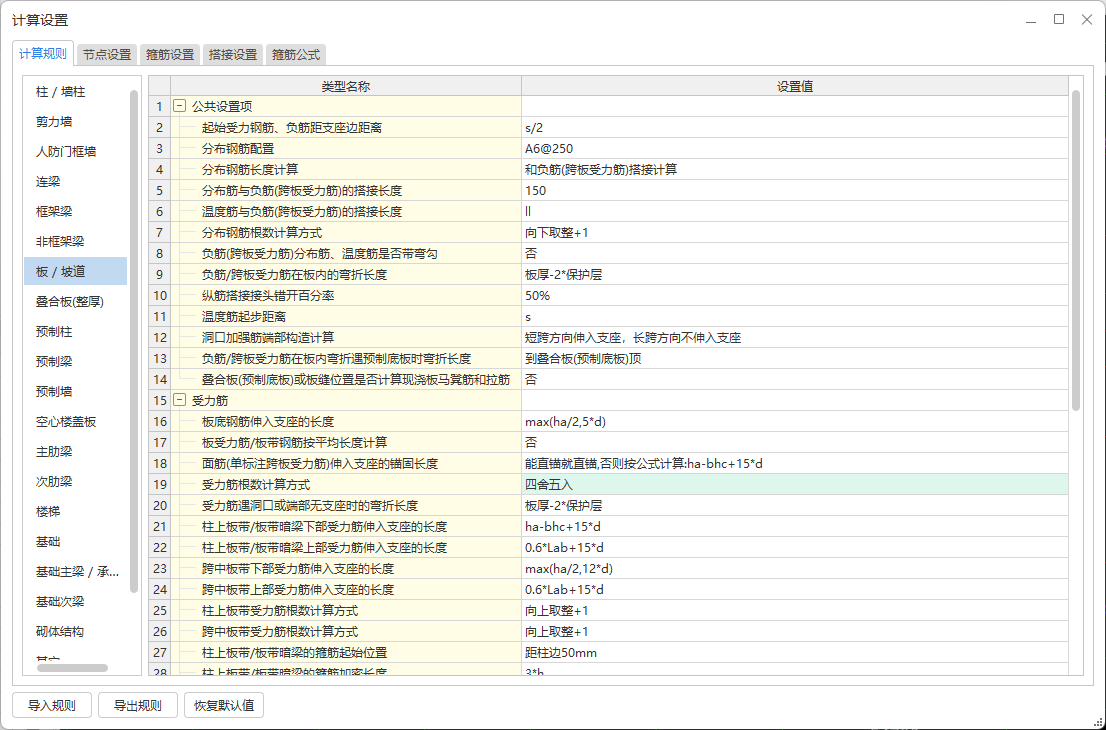Click the 导出规则 button

tap(138, 705)
